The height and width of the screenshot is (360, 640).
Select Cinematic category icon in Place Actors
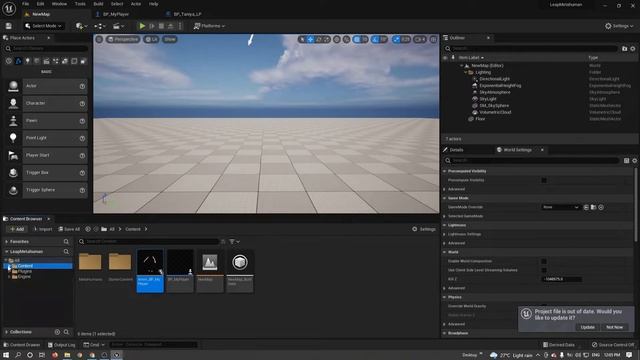coord(46,61)
